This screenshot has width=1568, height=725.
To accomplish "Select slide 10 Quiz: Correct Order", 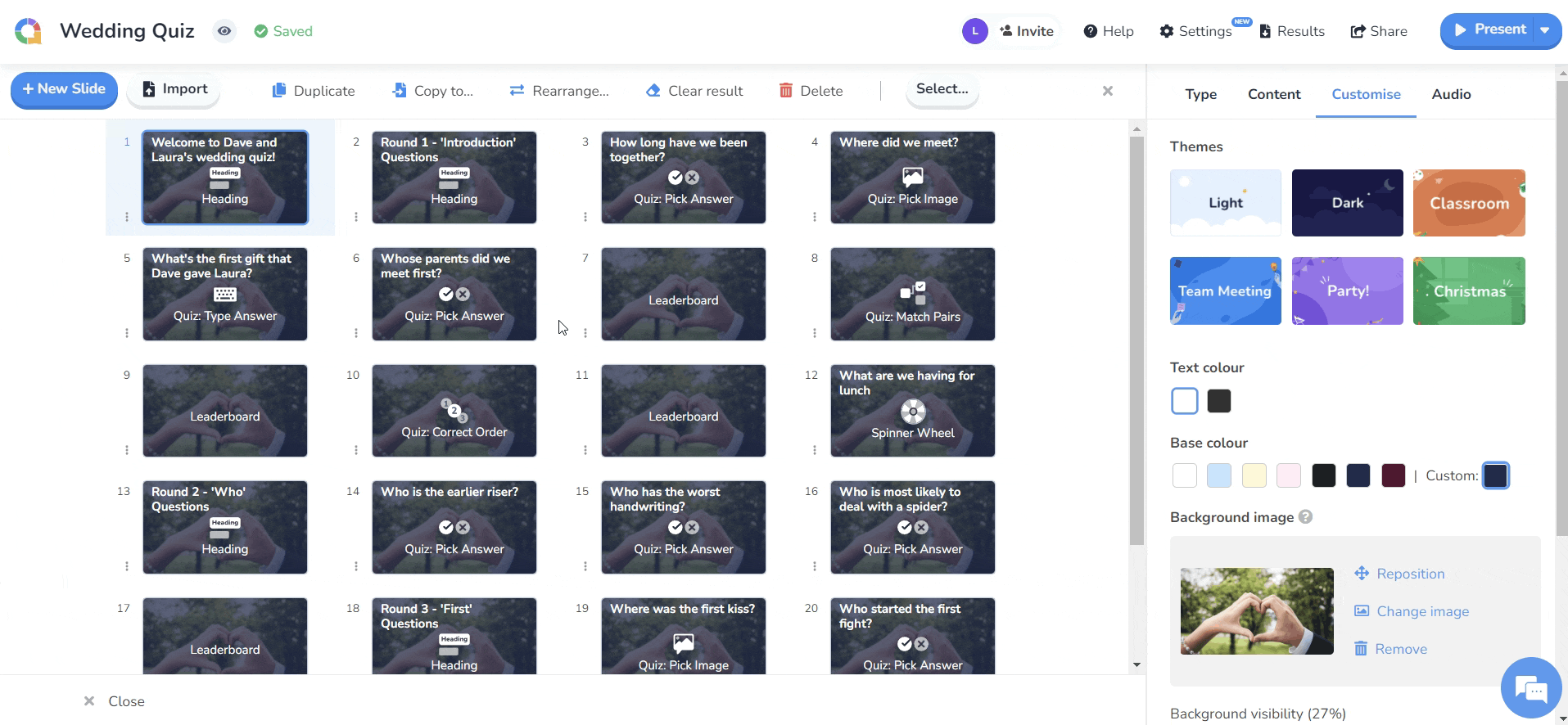I will pyautogui.click(x=454, y=411).
